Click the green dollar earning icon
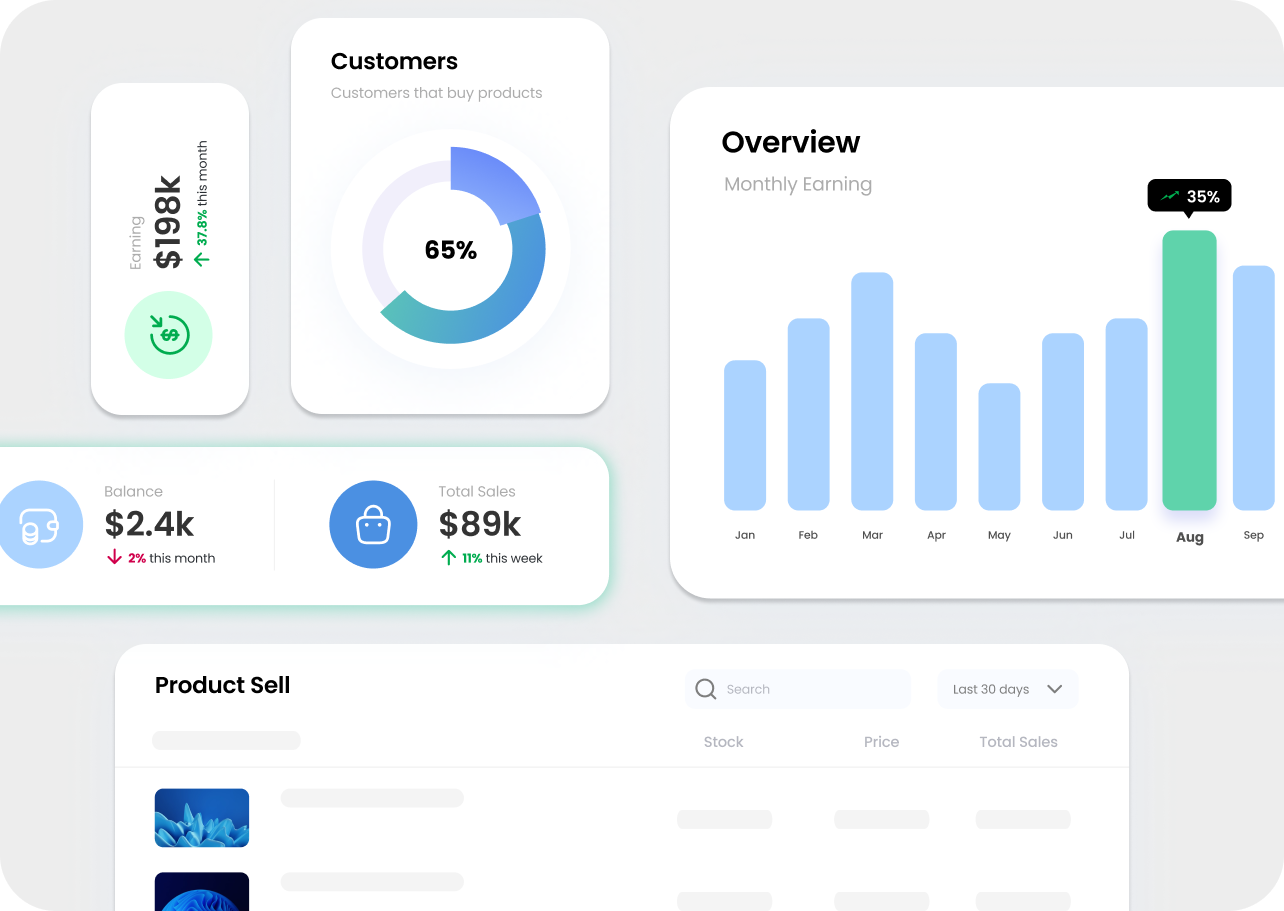The width and height of the screenshot is (1284, 911). coord(168,335)
